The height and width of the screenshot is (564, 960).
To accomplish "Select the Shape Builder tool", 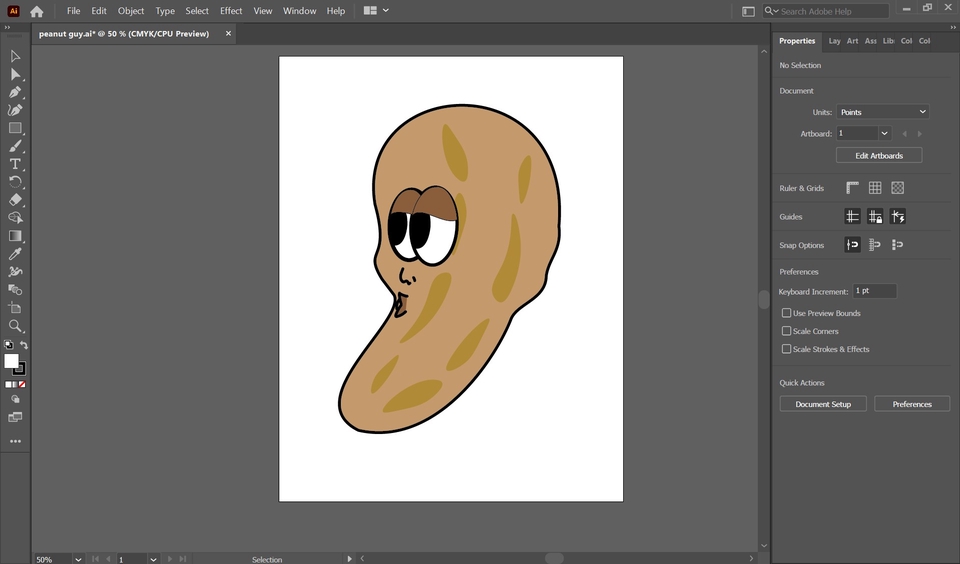I will tap(15, 218).
